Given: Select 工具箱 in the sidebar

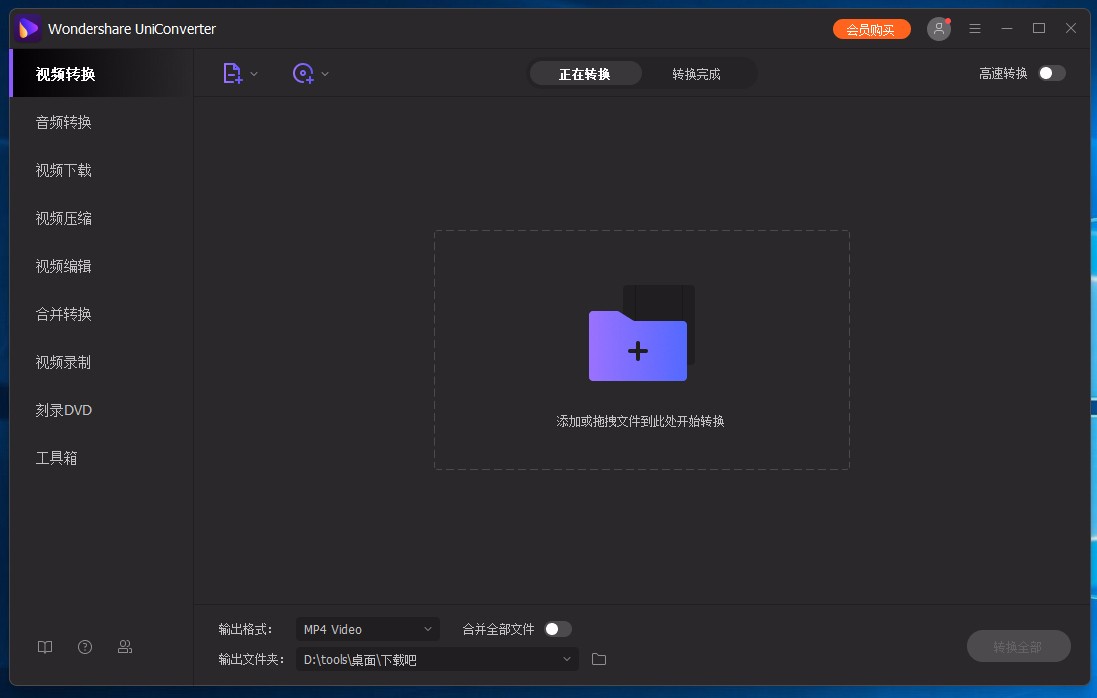Looking at the screenshot, I should click(x=63, y=458).
